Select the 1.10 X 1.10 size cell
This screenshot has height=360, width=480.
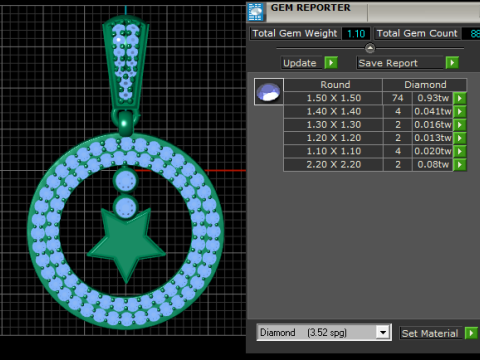333,151
